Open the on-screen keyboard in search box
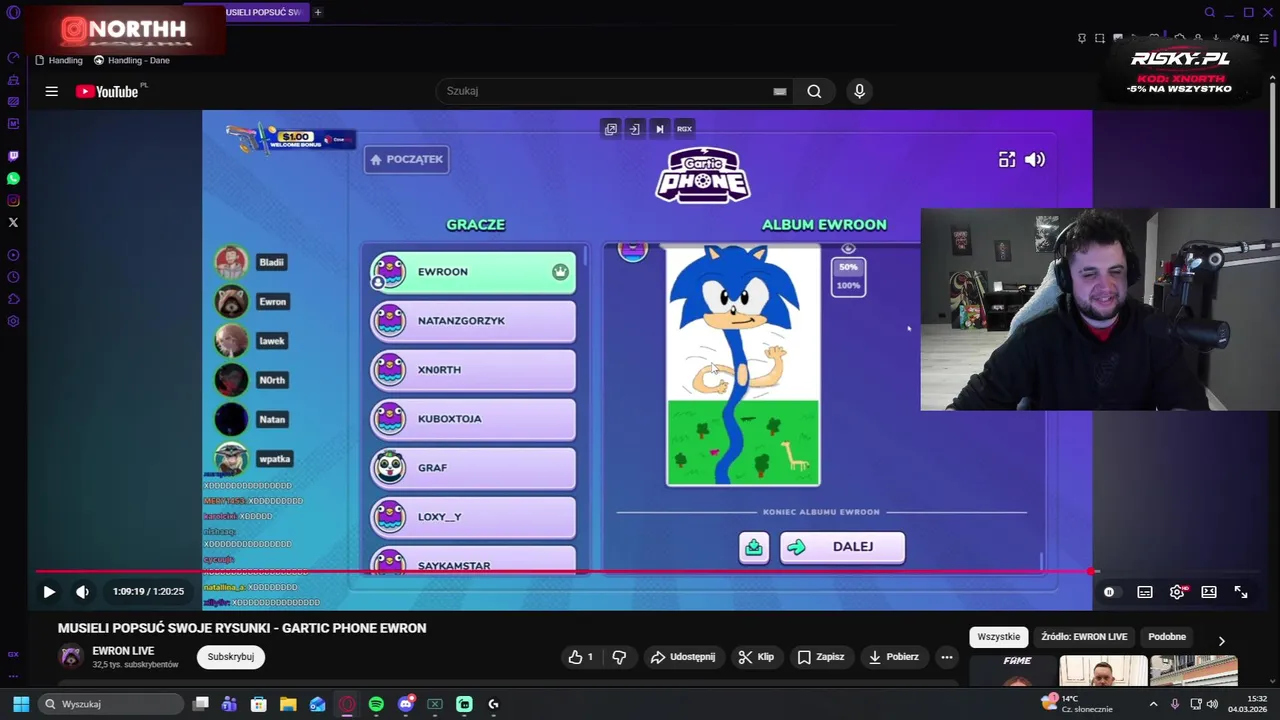This screenshot has width=1280, height=720. [x=780, y=91]
